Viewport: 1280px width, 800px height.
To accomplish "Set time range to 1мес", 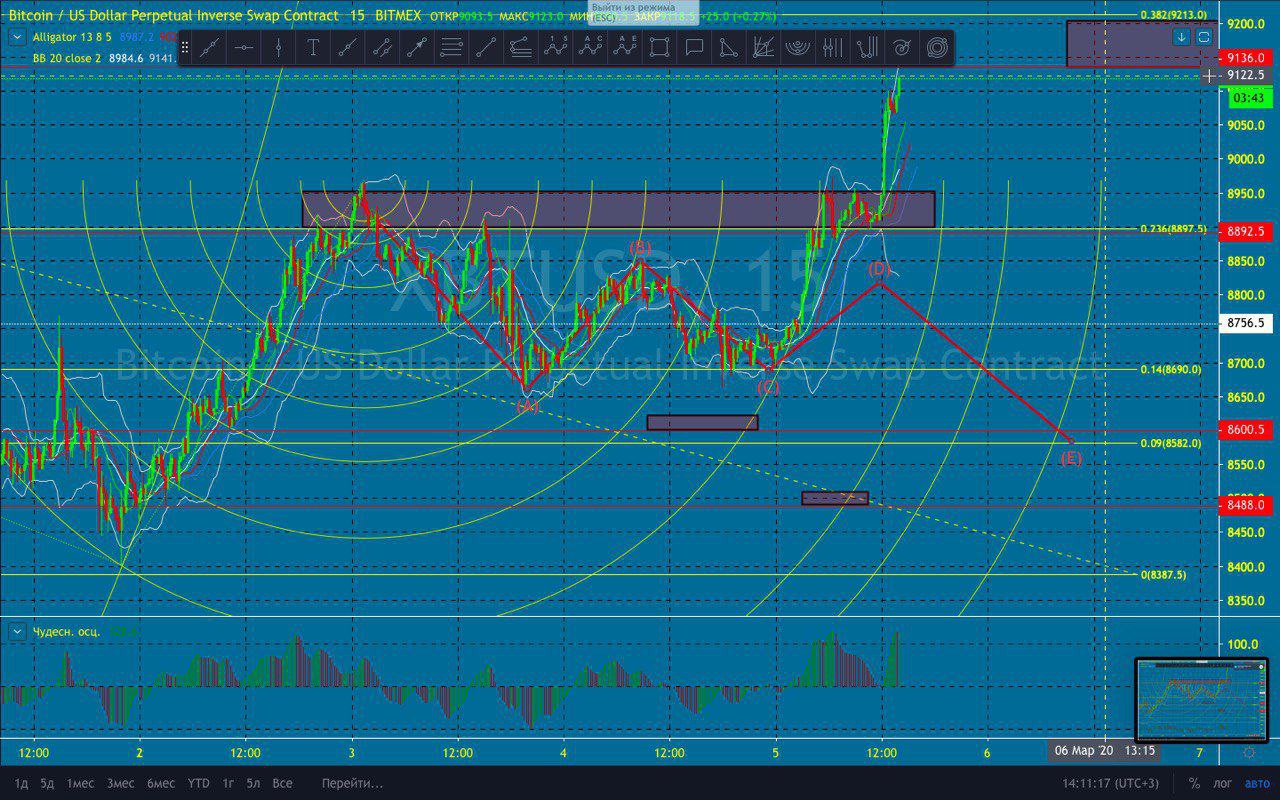I will [x=80, y=783].
